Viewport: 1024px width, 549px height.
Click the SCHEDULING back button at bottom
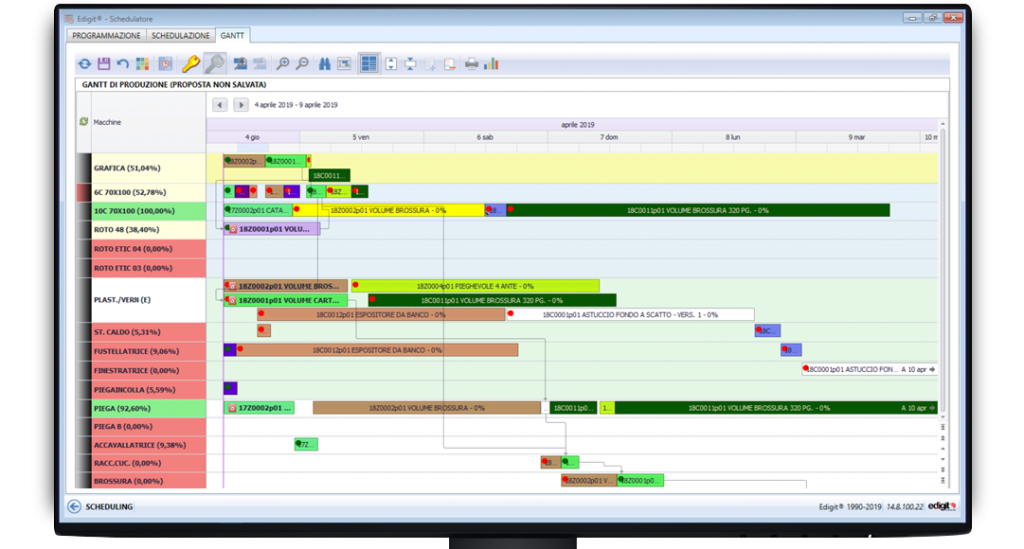[x=75, y=506]
